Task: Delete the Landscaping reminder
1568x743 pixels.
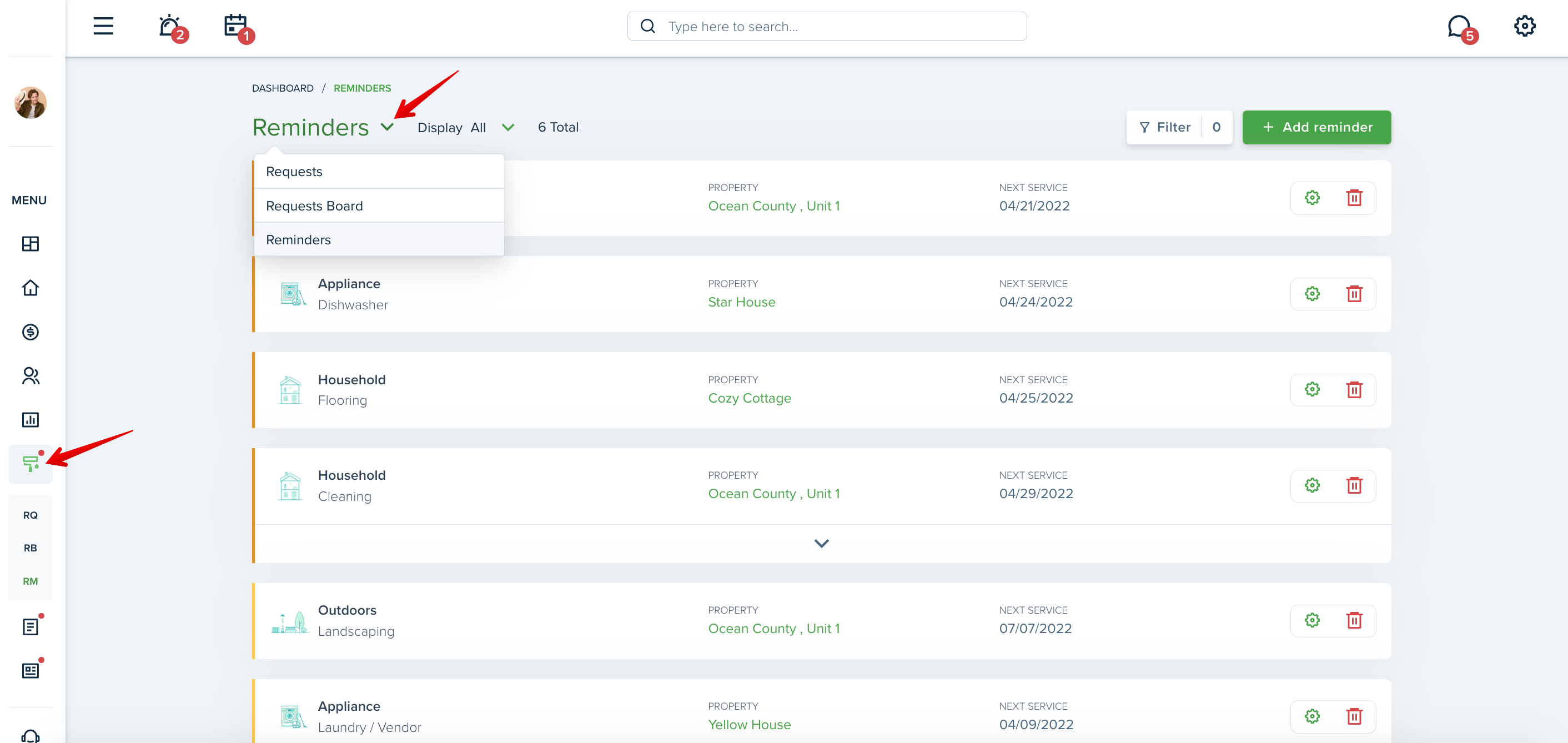Action: point(1354,620)
